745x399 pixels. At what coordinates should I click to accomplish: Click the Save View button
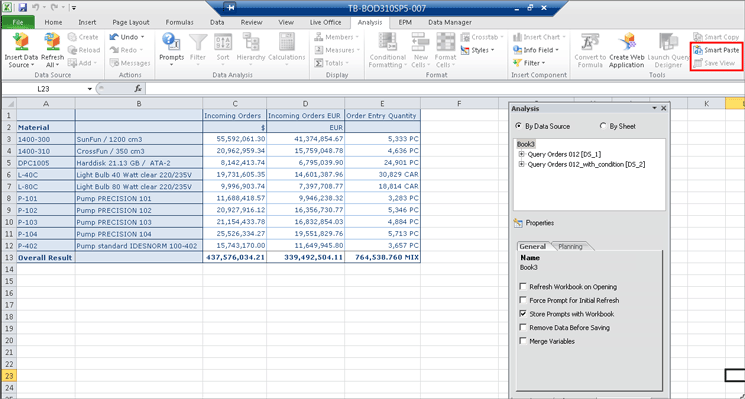tap(714, 63)
